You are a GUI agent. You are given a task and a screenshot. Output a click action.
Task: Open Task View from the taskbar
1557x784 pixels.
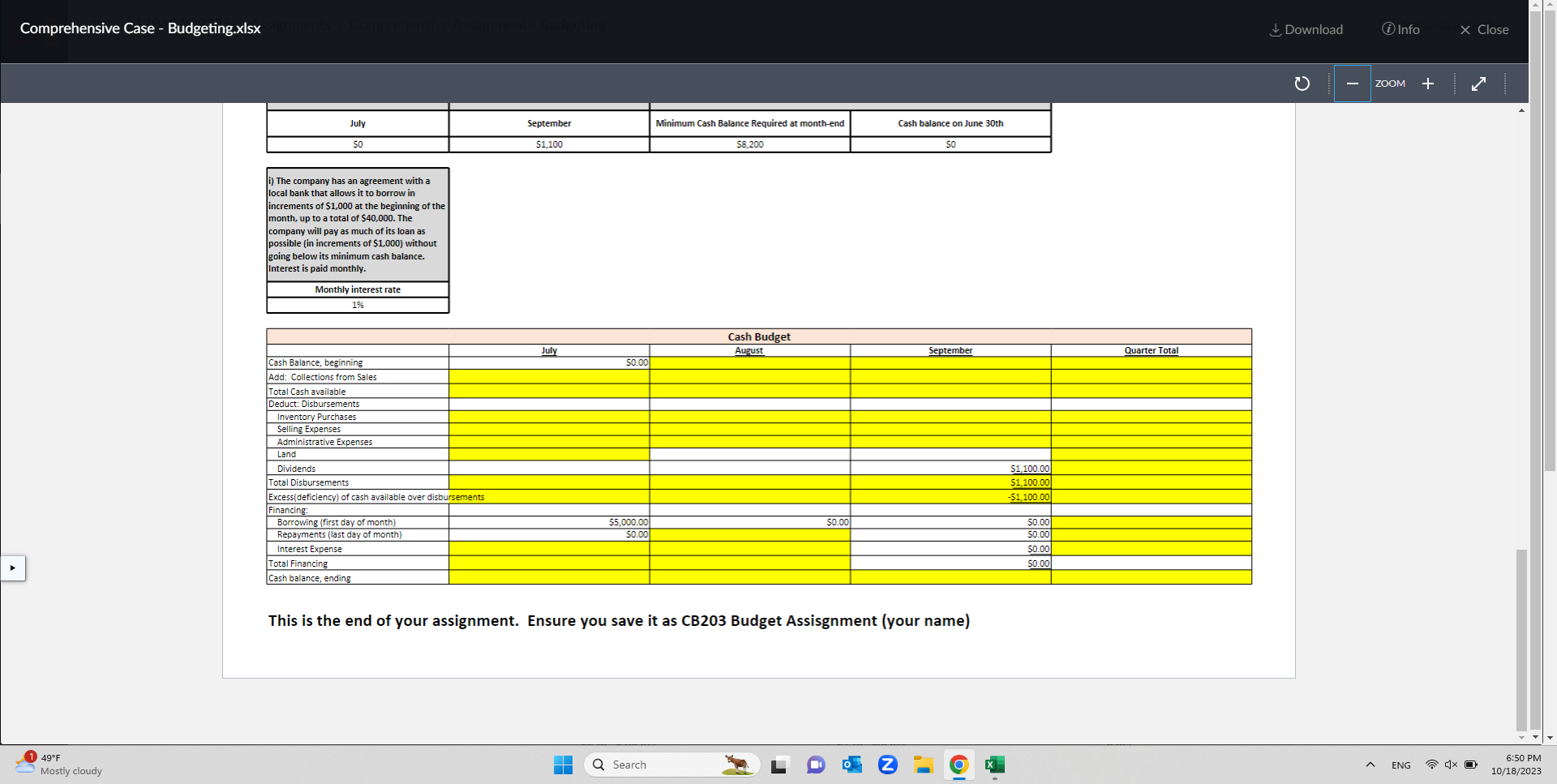(779, 765)
